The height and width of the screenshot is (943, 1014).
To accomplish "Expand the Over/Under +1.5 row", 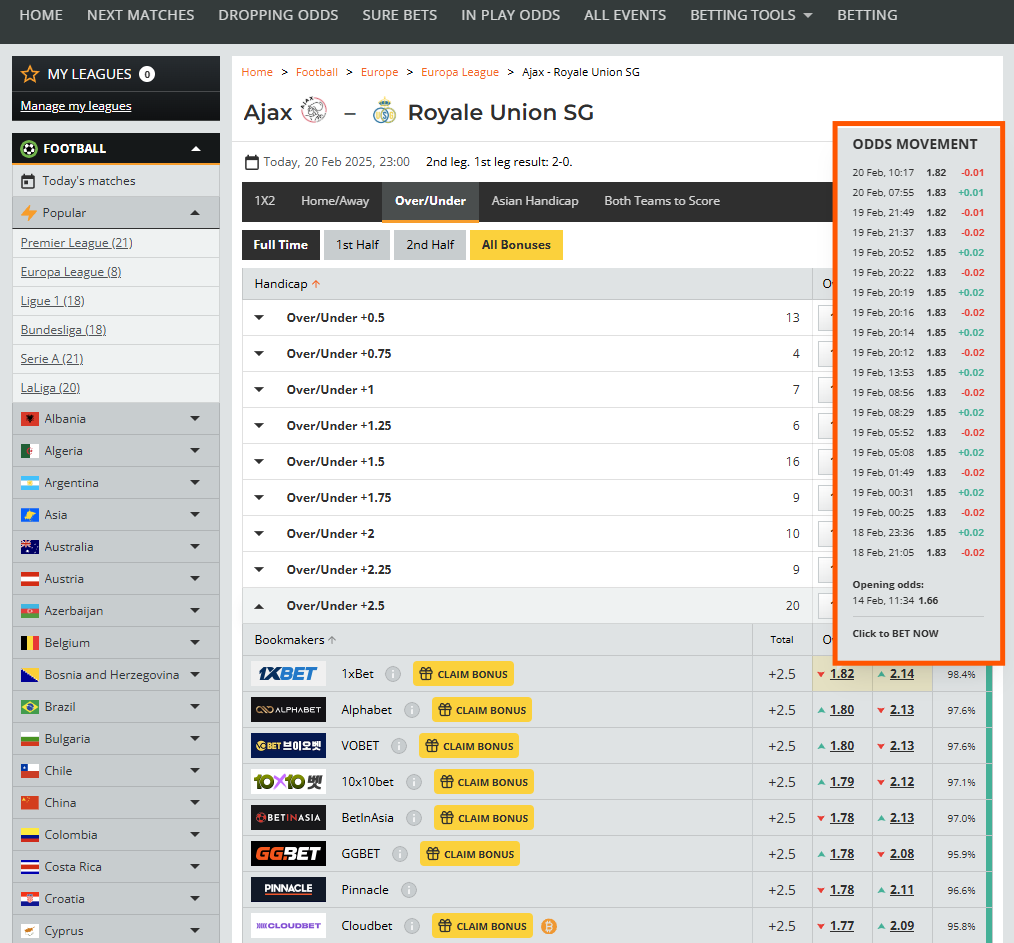I will pyautogui.click(x=259, y=462).
